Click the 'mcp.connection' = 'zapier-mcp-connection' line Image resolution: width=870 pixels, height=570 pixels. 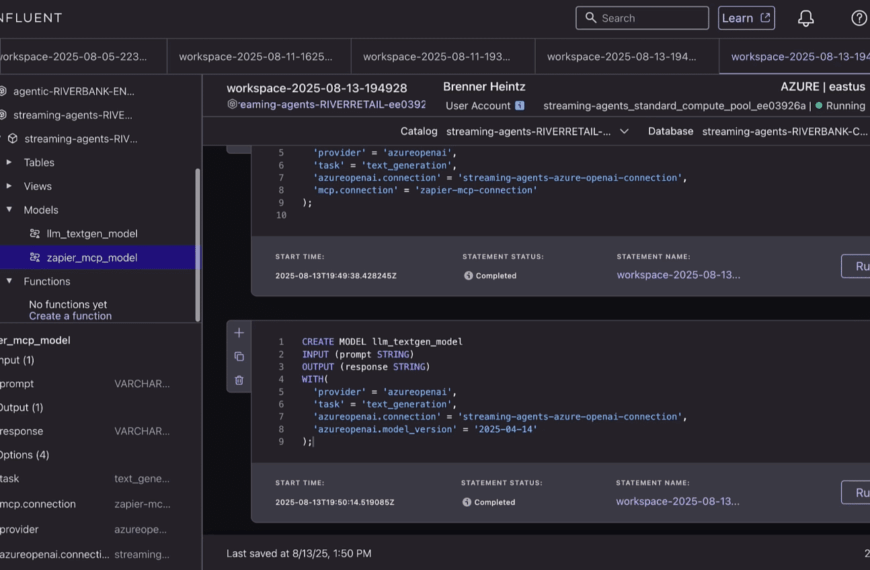coord(425,190)
